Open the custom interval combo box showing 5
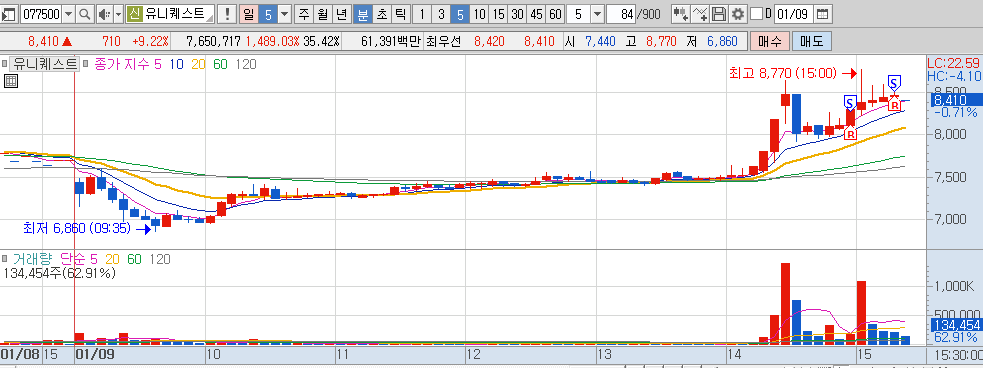 coord(586,14)
